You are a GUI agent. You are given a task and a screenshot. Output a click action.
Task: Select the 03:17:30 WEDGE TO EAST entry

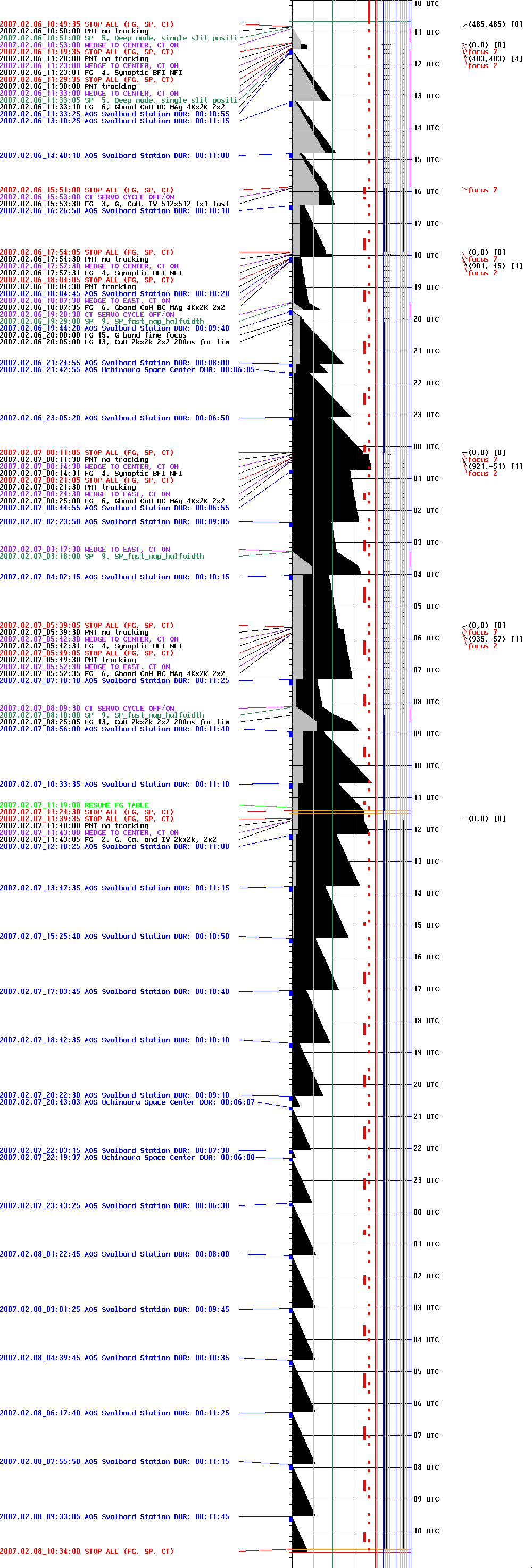(x=85, y=550)
